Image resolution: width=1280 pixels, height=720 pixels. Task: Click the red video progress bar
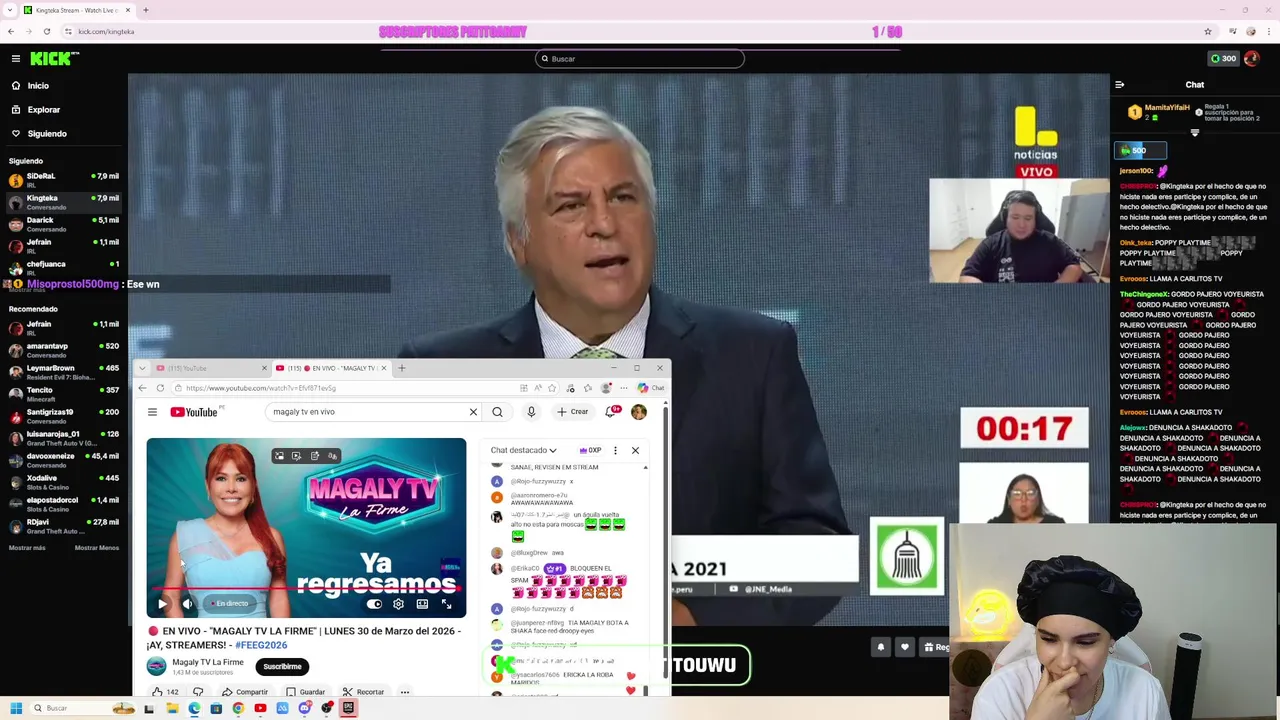pyautogui.click(x=306, y=590)
